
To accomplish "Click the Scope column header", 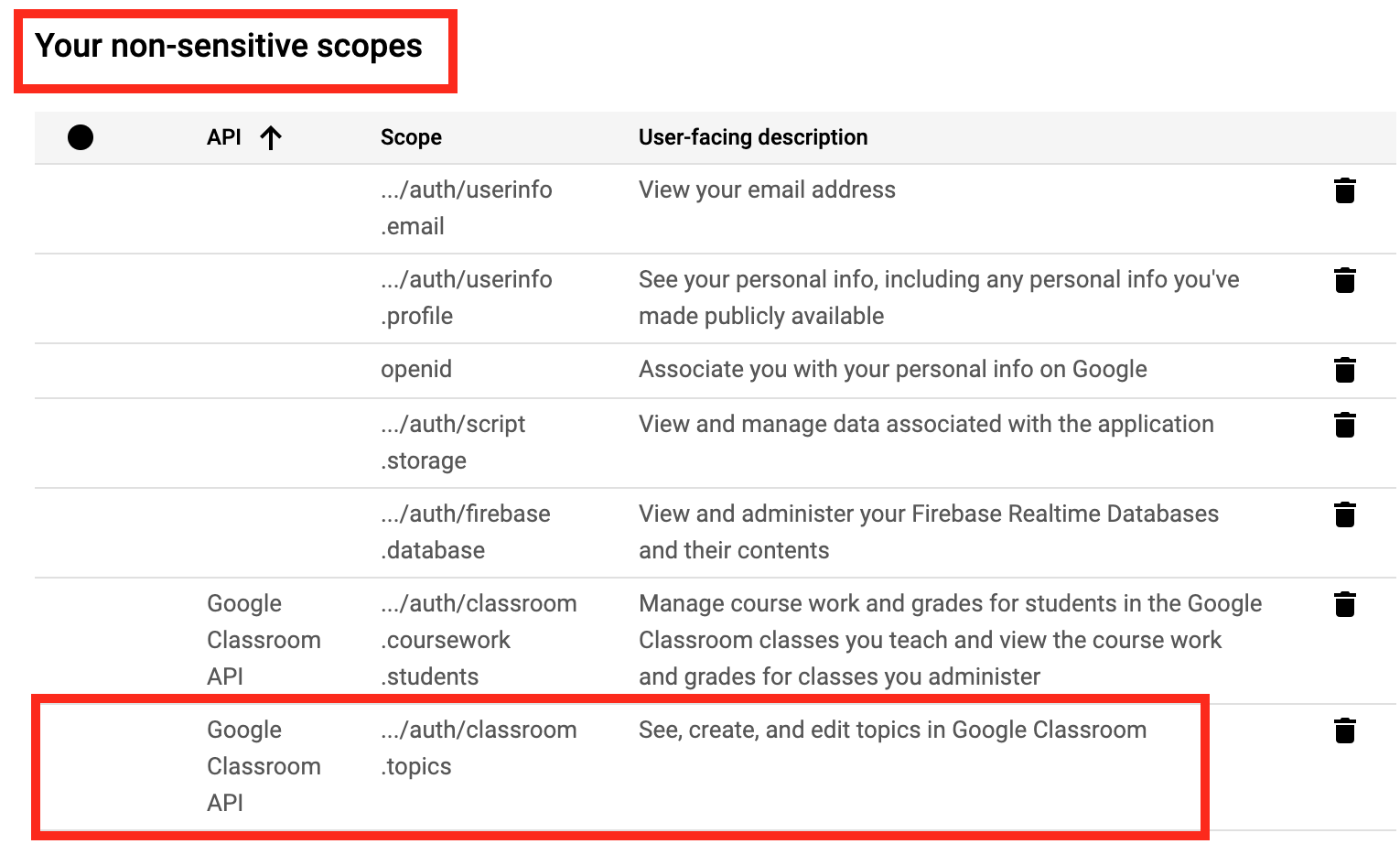I will point(411,137).
